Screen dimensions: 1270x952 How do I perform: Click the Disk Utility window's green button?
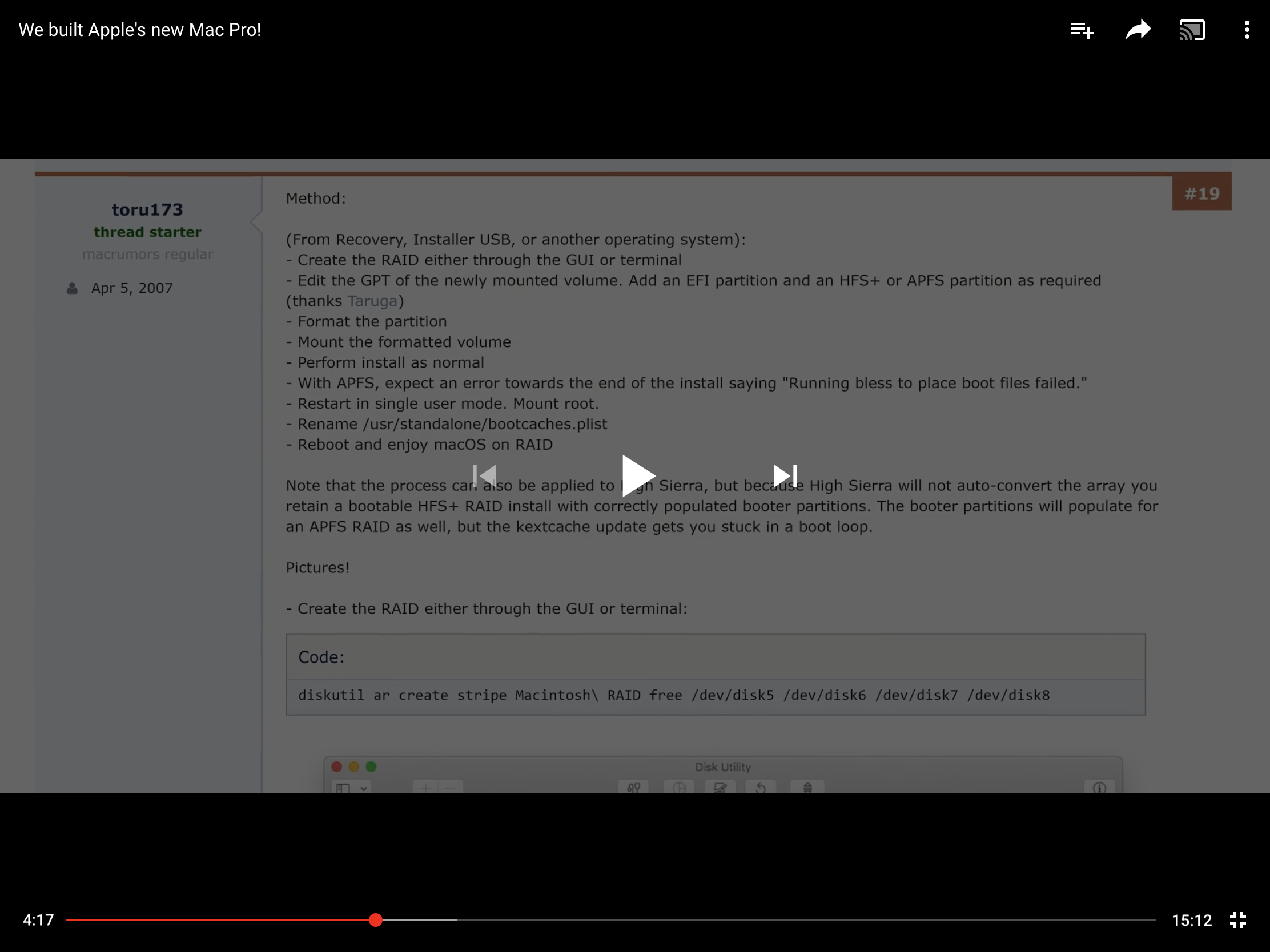click(x=372, y=767)
